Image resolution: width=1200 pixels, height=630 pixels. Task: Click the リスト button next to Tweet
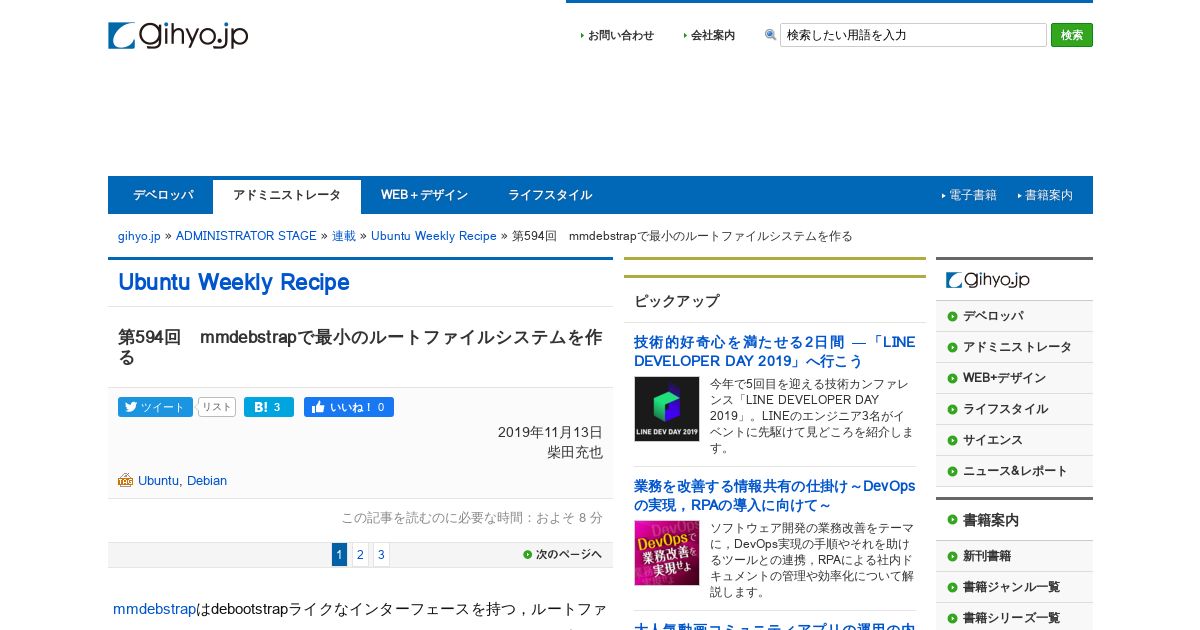pos(217,407)
